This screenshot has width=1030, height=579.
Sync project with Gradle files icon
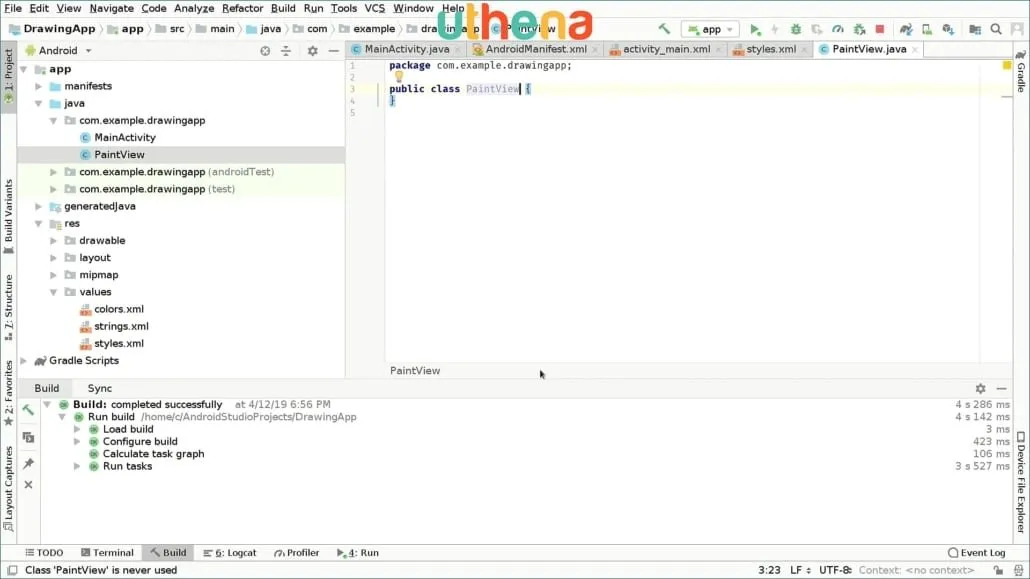[x=906, y=29]
